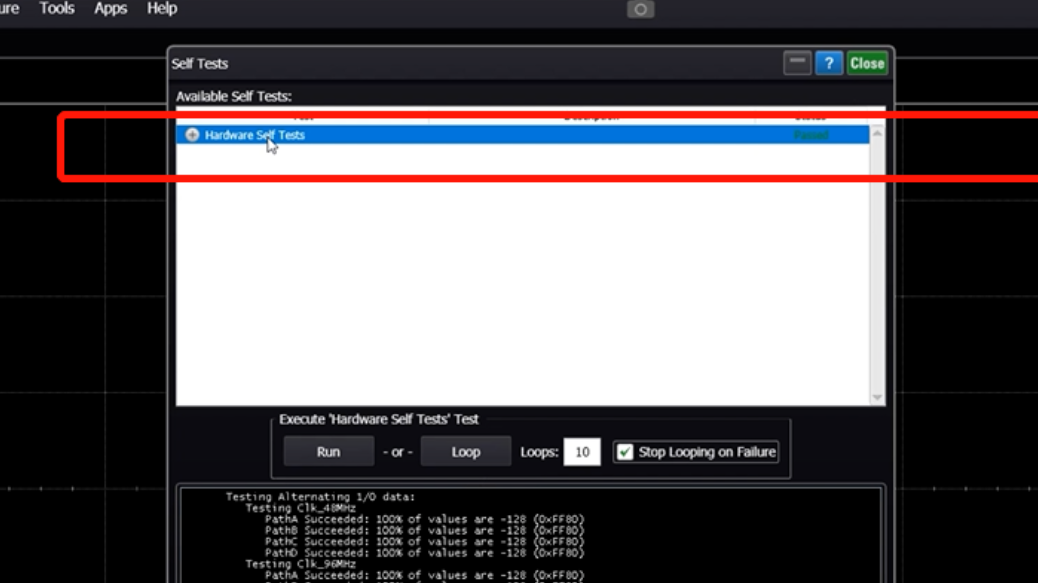Image resolution: width=1038 pixels, height=583 pixels.
Task: Click the Testing Alternating I/O data log line
Action: tap(320, 497)
